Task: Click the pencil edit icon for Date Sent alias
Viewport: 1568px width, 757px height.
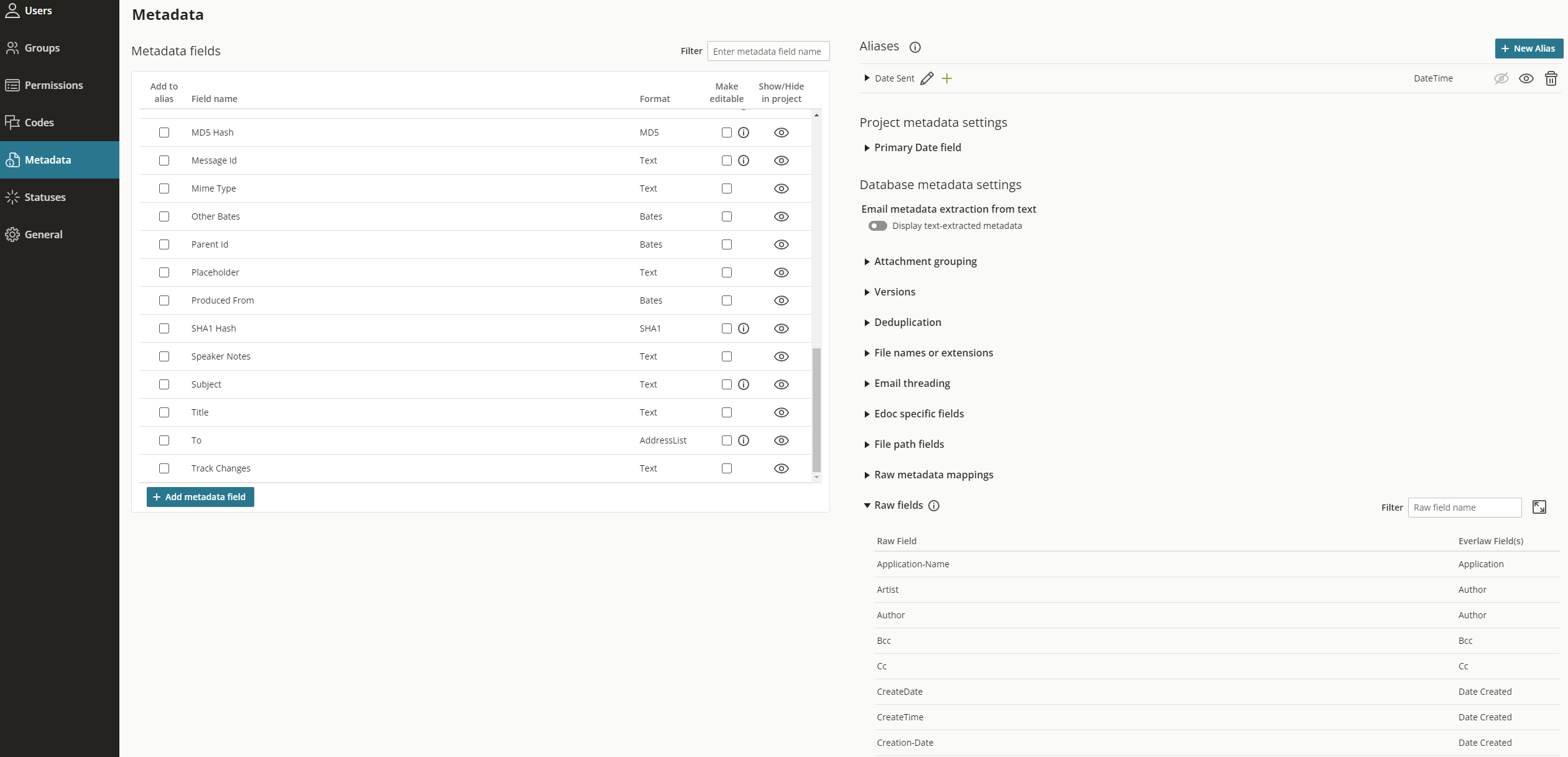Action: [926, 78]
